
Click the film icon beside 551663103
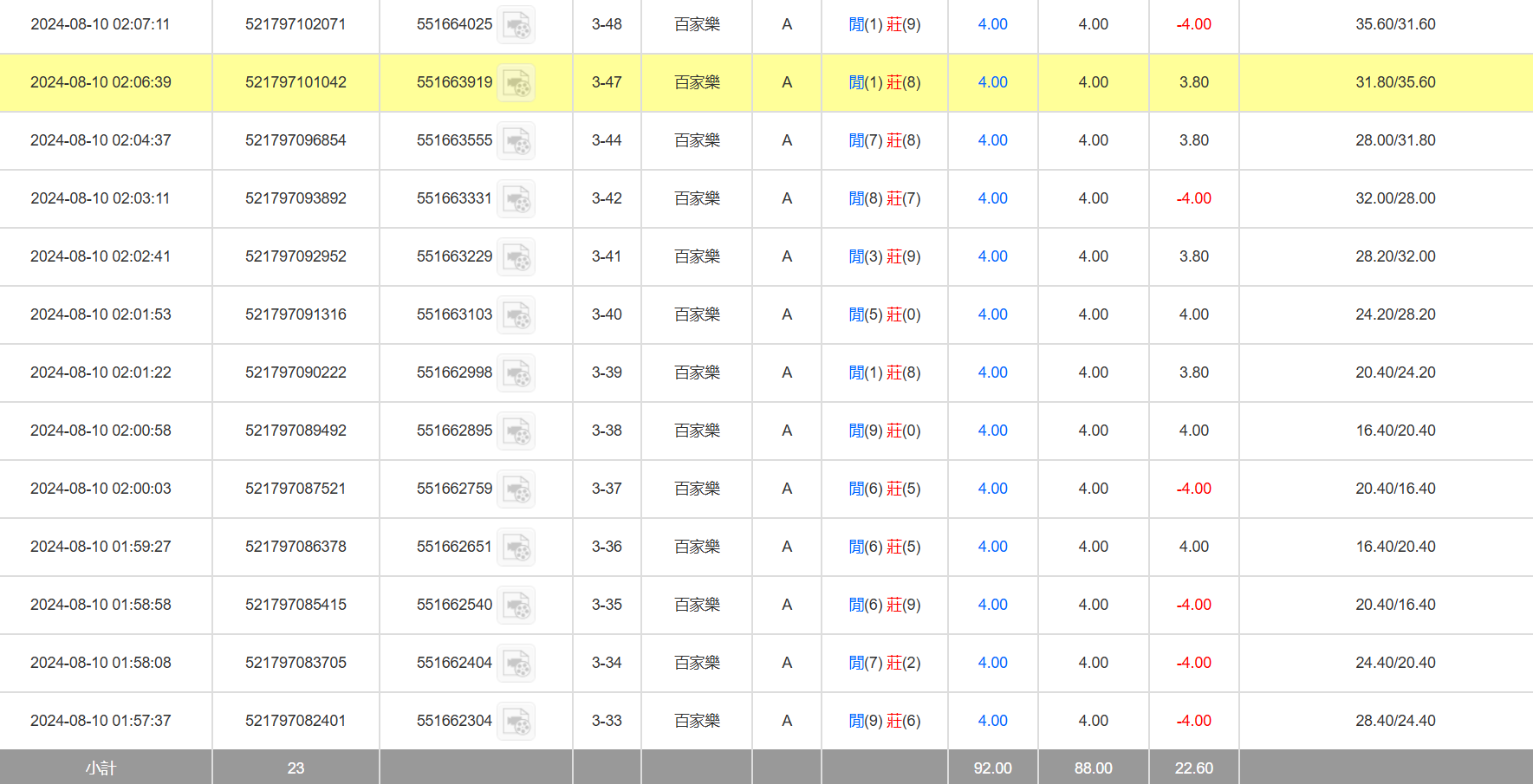click(x=516, y=315)
